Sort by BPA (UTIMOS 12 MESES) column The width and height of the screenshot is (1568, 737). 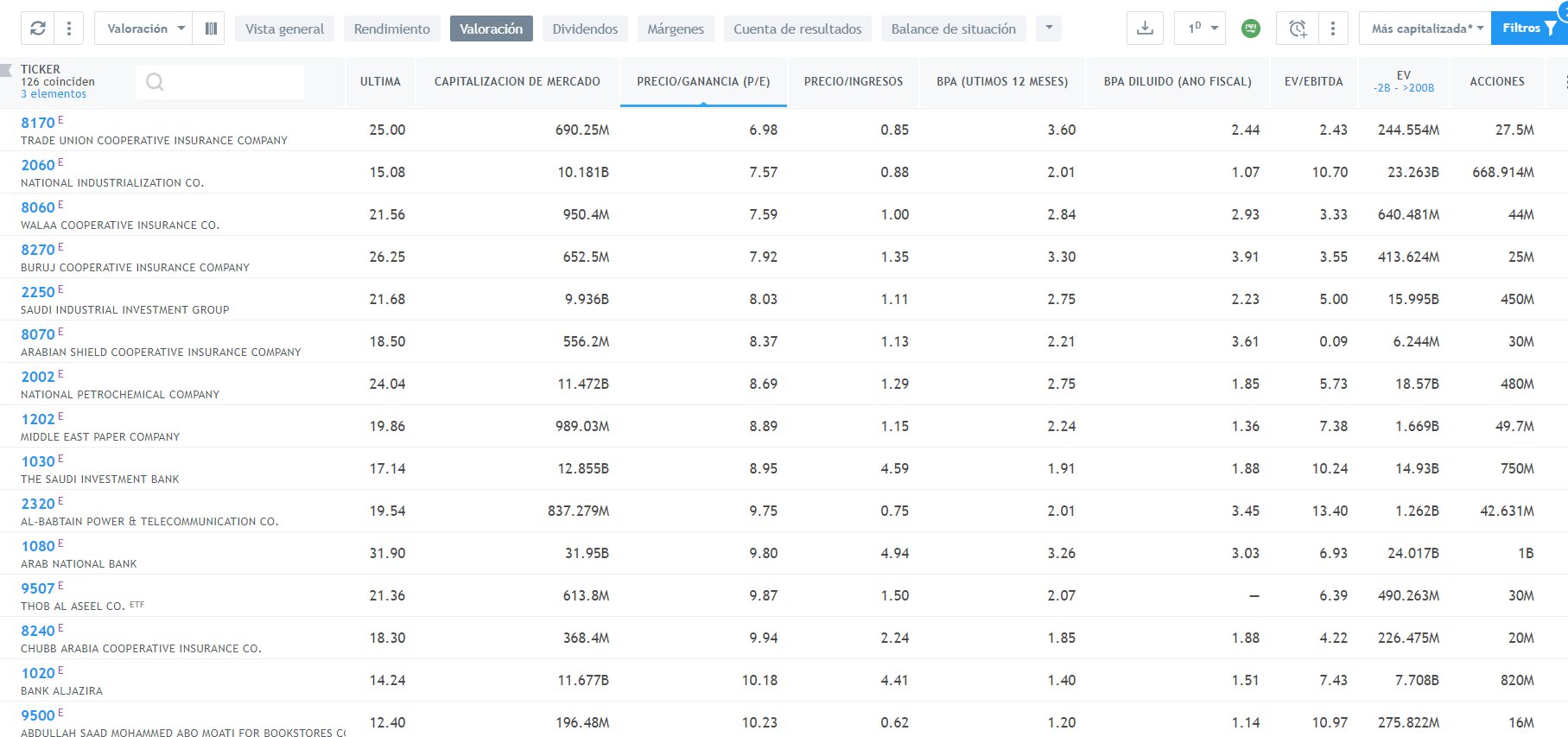(x=1002, y=81)
